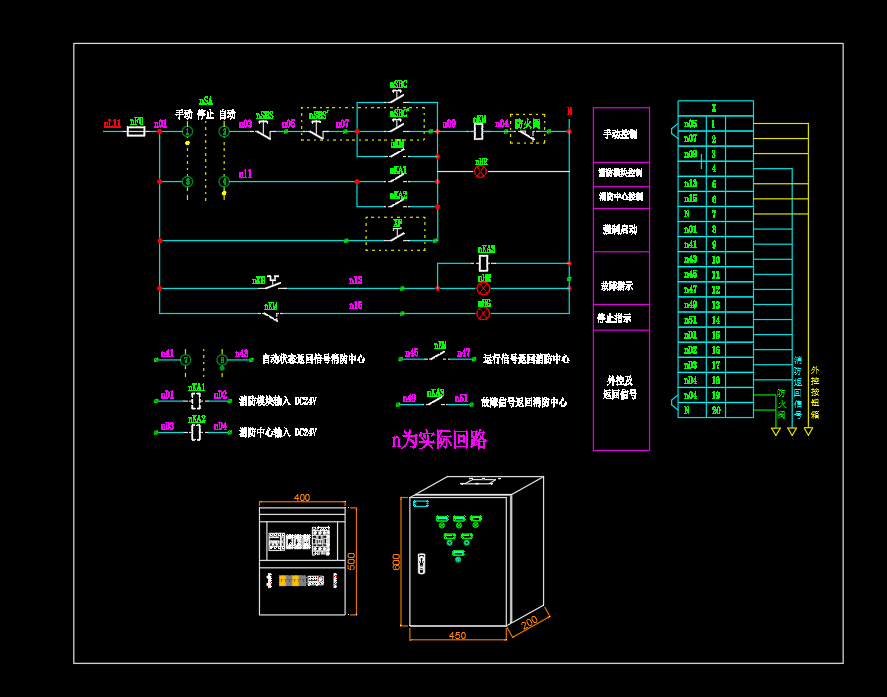The width and height of the screenshot is (887, 697).
Task: Select the nKA1 contact on circuit
Action: (x=398, y=178)
